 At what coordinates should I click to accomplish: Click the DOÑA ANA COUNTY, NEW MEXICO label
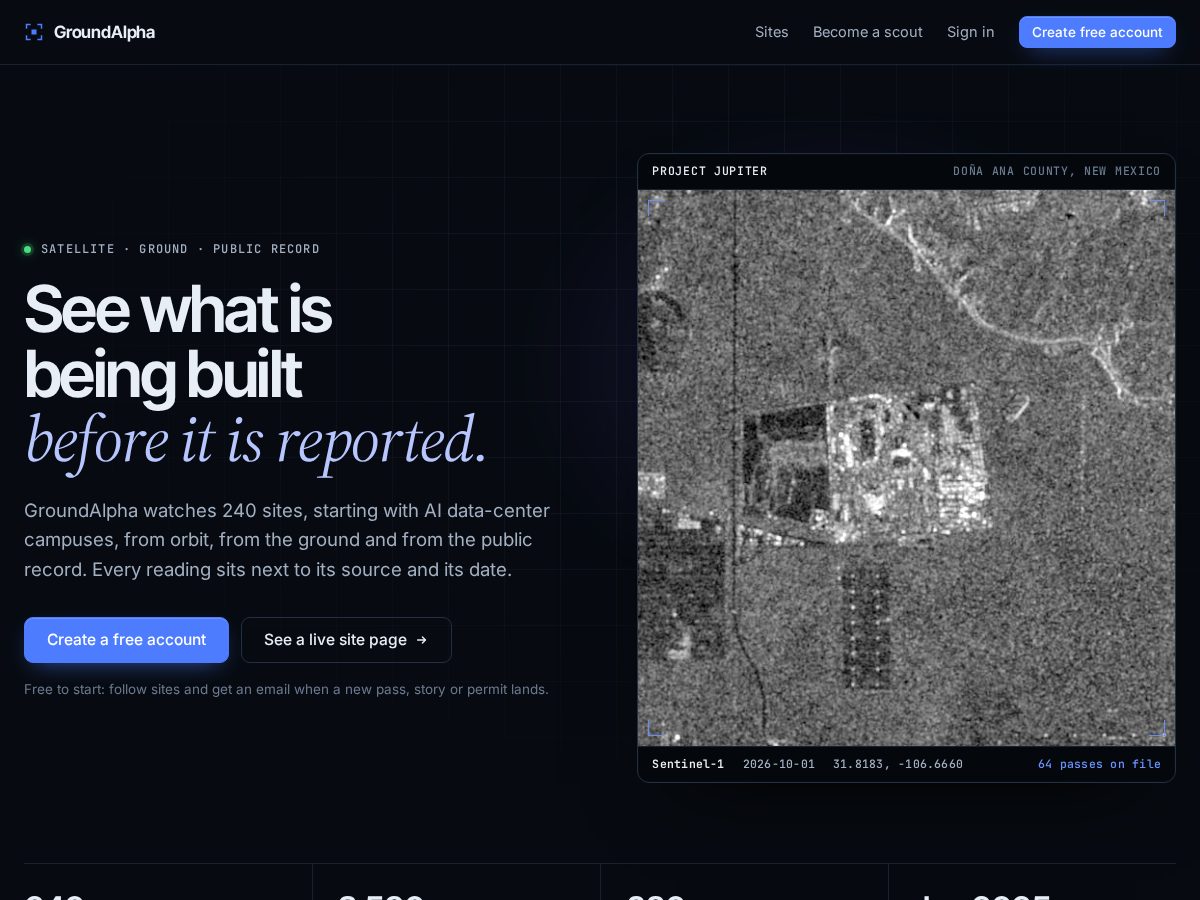coord(1056,171)
